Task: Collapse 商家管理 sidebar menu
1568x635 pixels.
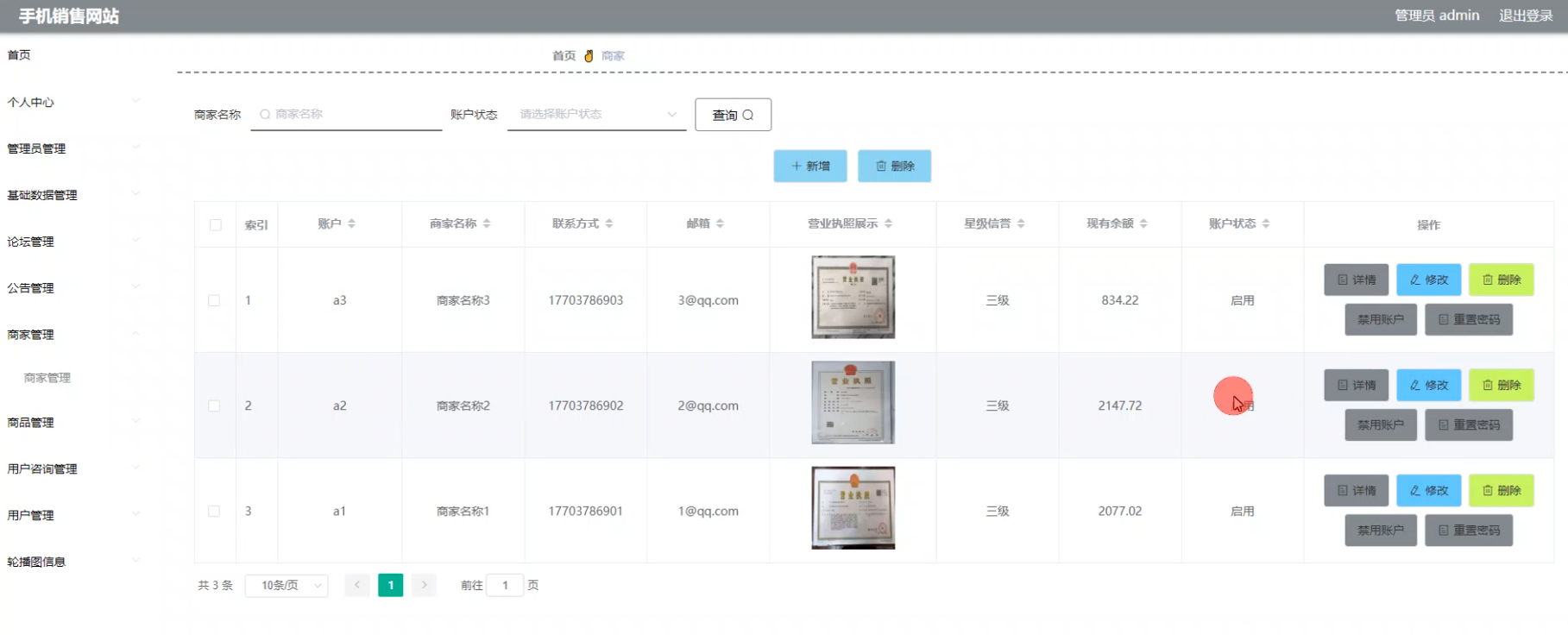Action: 72,335
